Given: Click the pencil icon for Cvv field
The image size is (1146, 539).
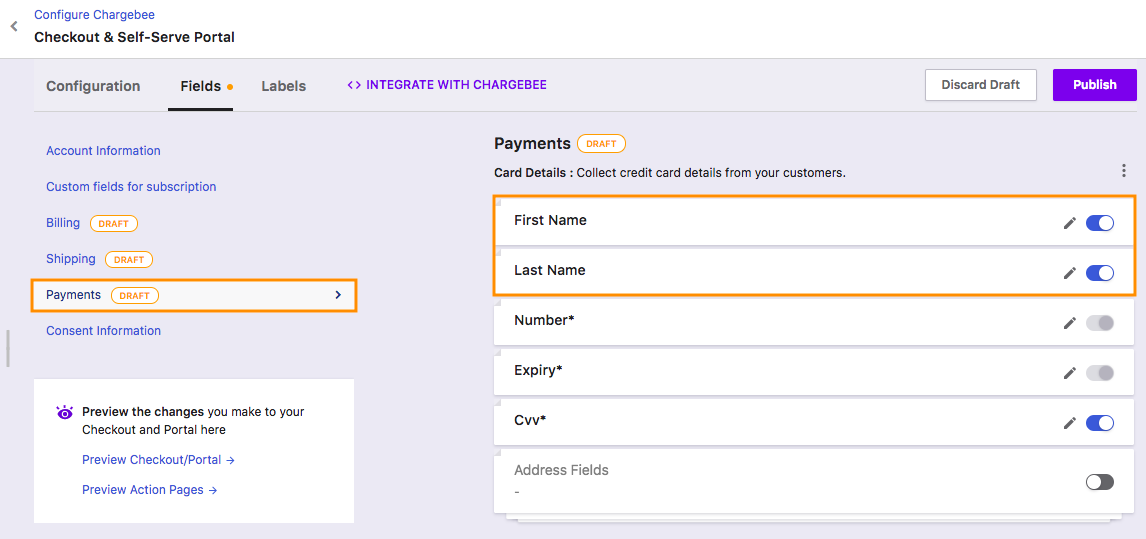Looking at the screenshot, I should tap(1069, 423).
